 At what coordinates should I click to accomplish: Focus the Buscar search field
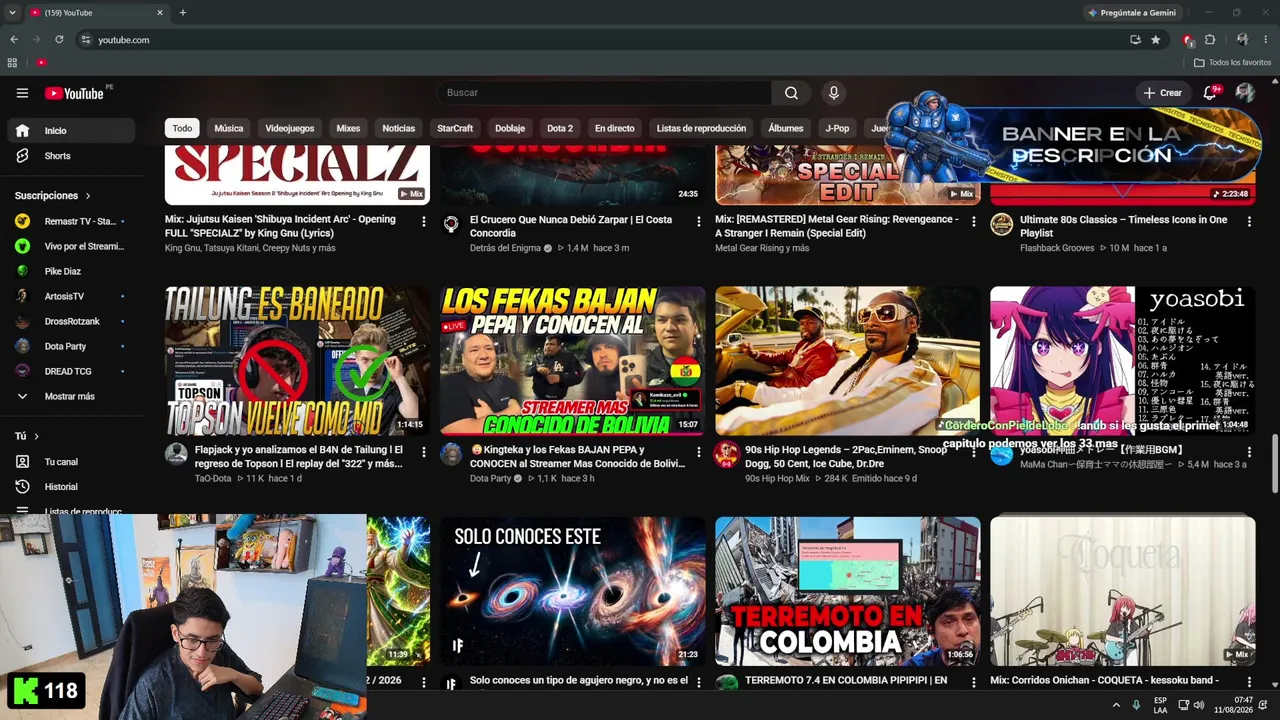[604, 93]
